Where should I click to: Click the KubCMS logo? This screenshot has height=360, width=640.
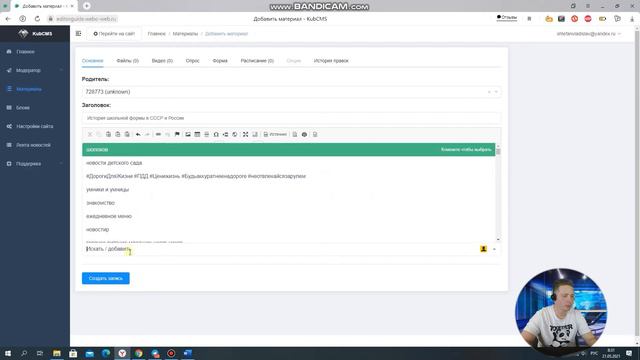click(35, 33)
